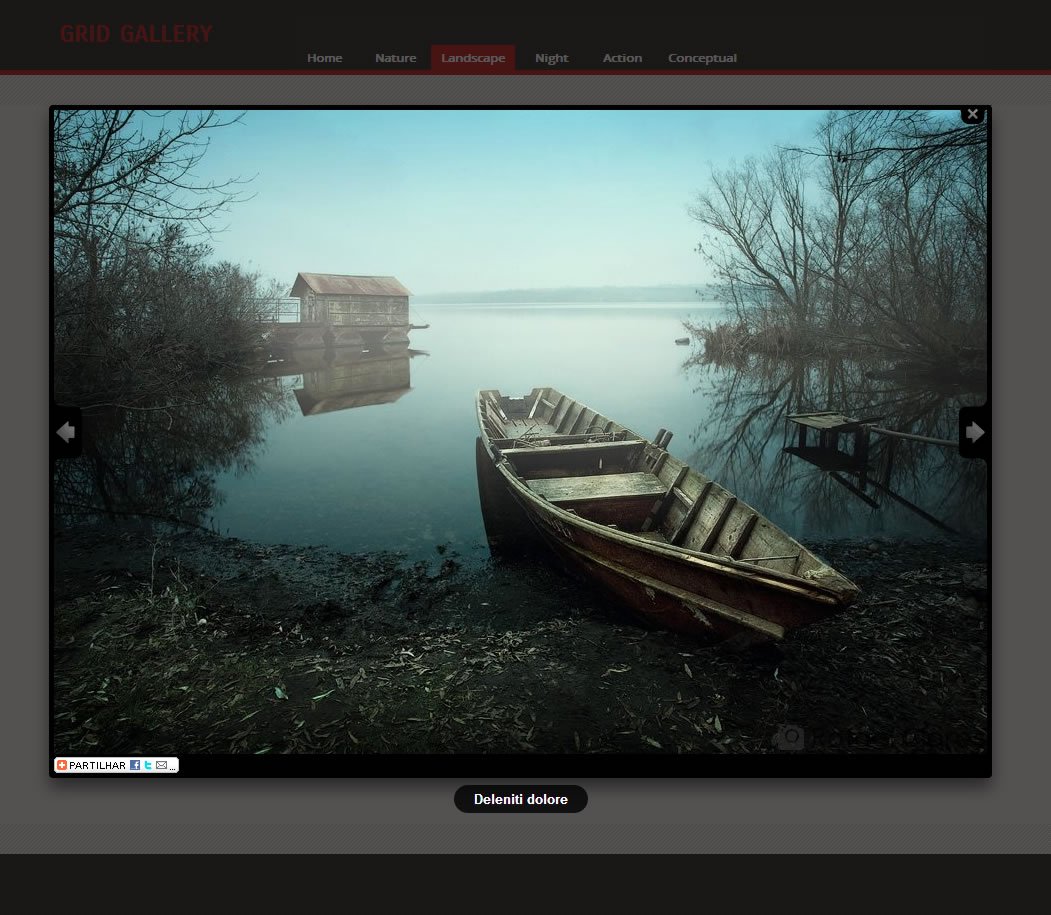Open the Conceptual gallery menu item
This screenshot has width=1051, height=915.
[702, 58]
